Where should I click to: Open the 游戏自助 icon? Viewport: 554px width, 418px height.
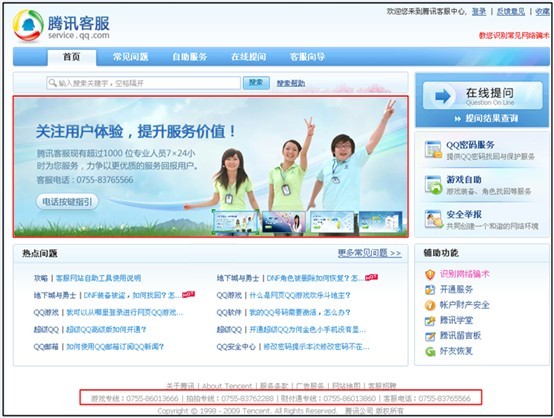[433, 184]
